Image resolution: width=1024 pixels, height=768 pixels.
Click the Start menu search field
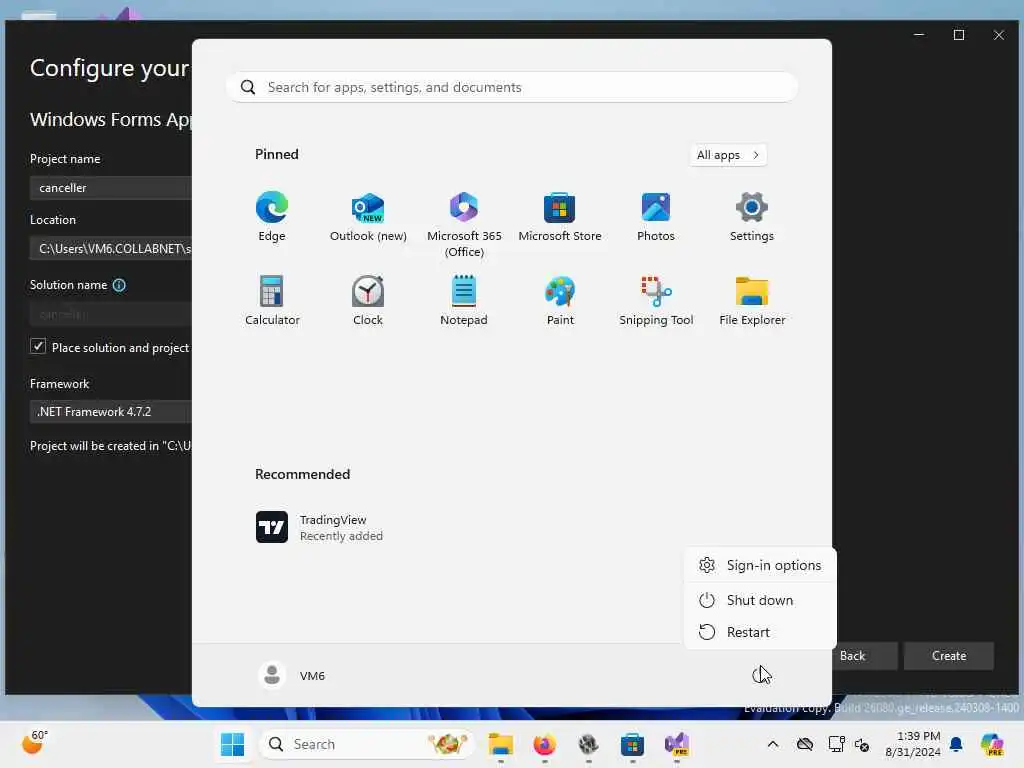click(x=512, y=88)
